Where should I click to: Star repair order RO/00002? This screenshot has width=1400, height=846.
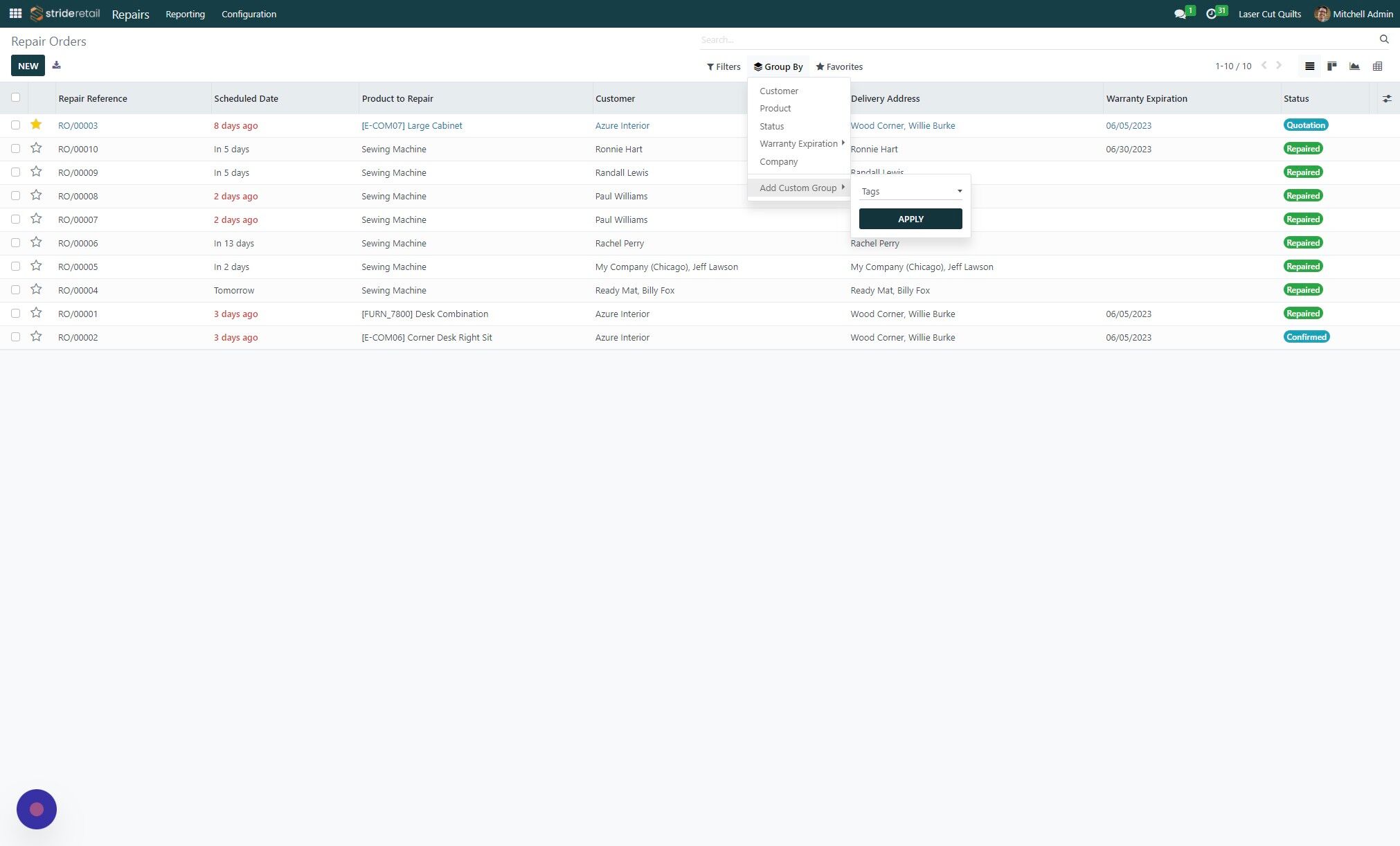(x=36, y=336)
